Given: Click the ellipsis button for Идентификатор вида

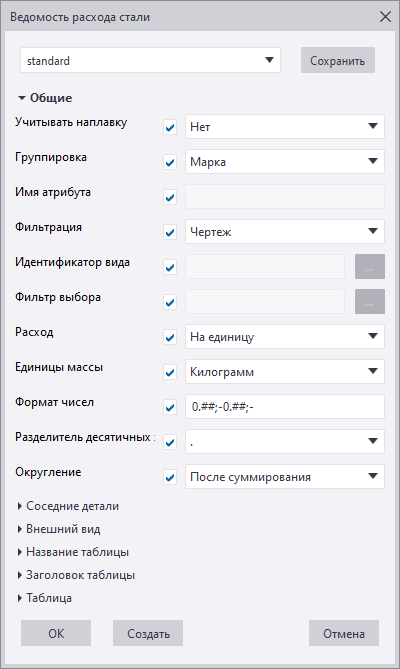Looking at the screenshot, I should tap(370, 266).
